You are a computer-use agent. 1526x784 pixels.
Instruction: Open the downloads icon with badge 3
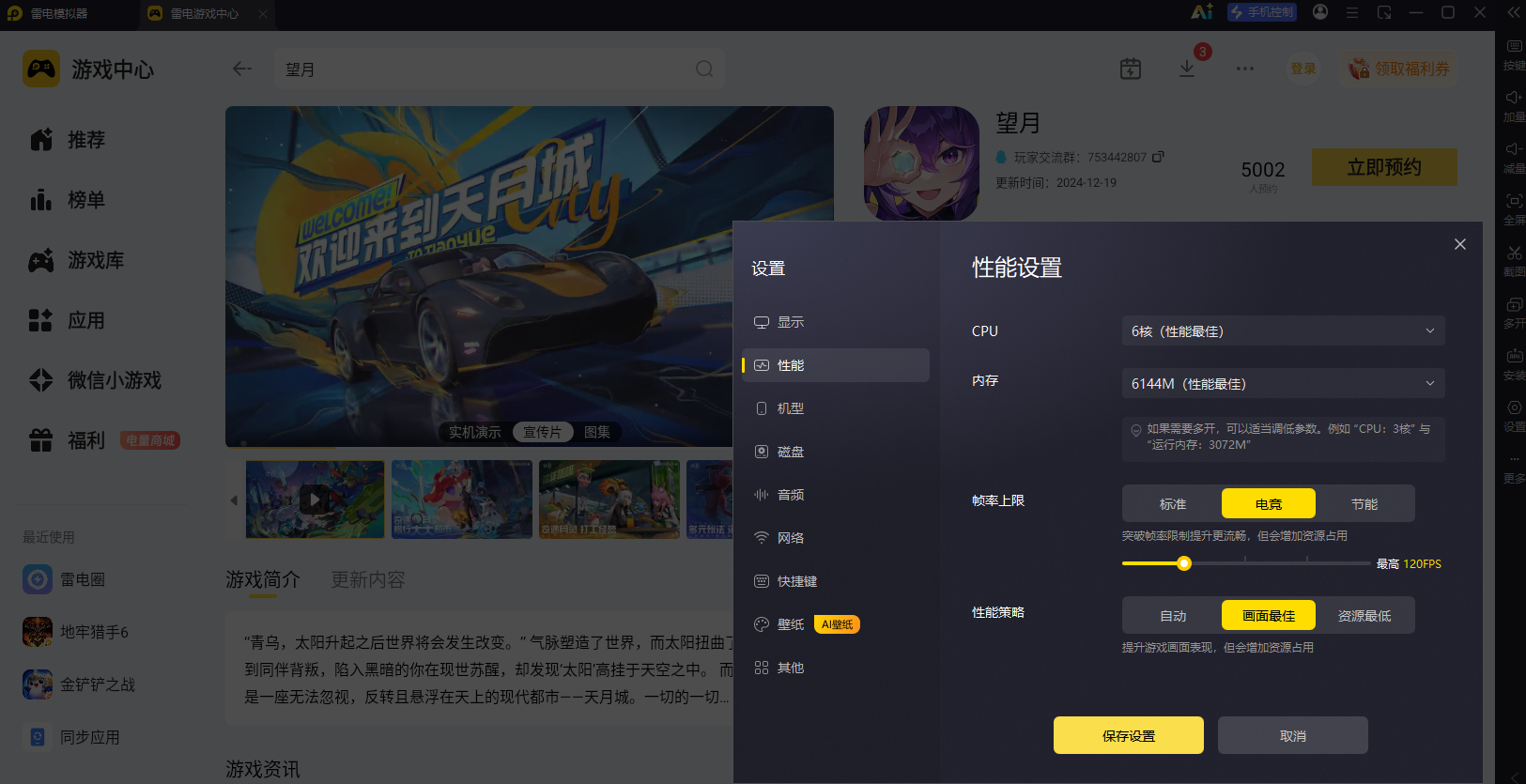click(x=1187, y=69)
